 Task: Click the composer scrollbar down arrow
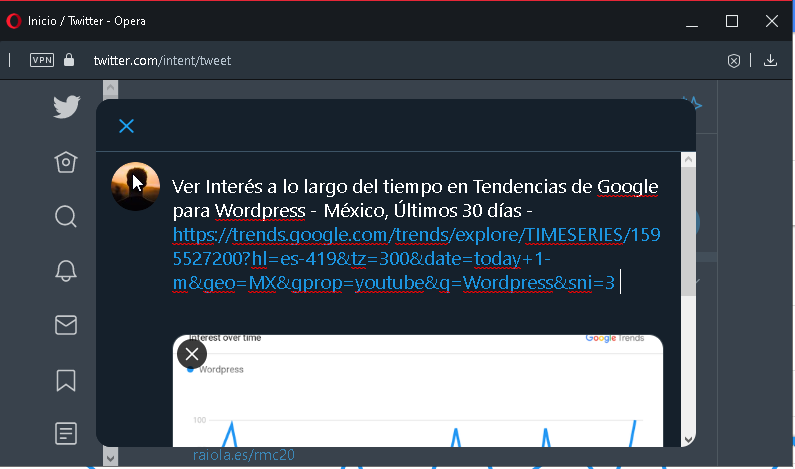click(x=688, y=440)
